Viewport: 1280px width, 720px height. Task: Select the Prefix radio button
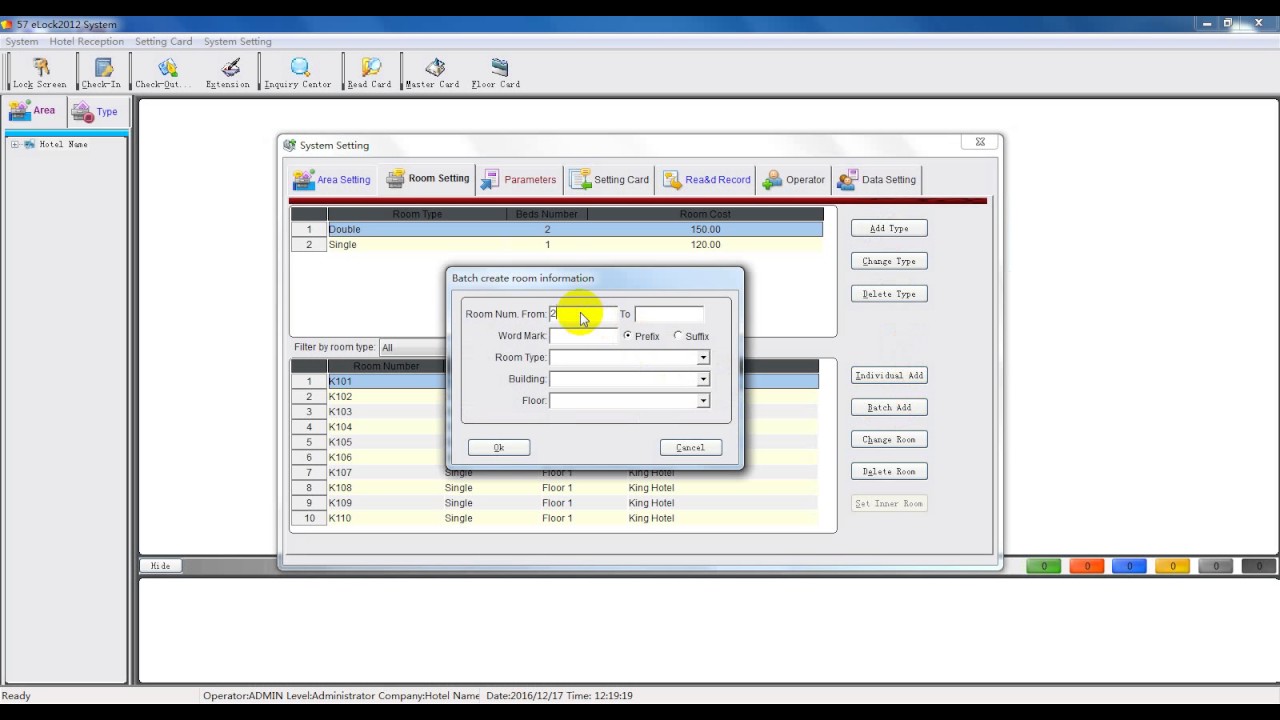pos(628,336)
